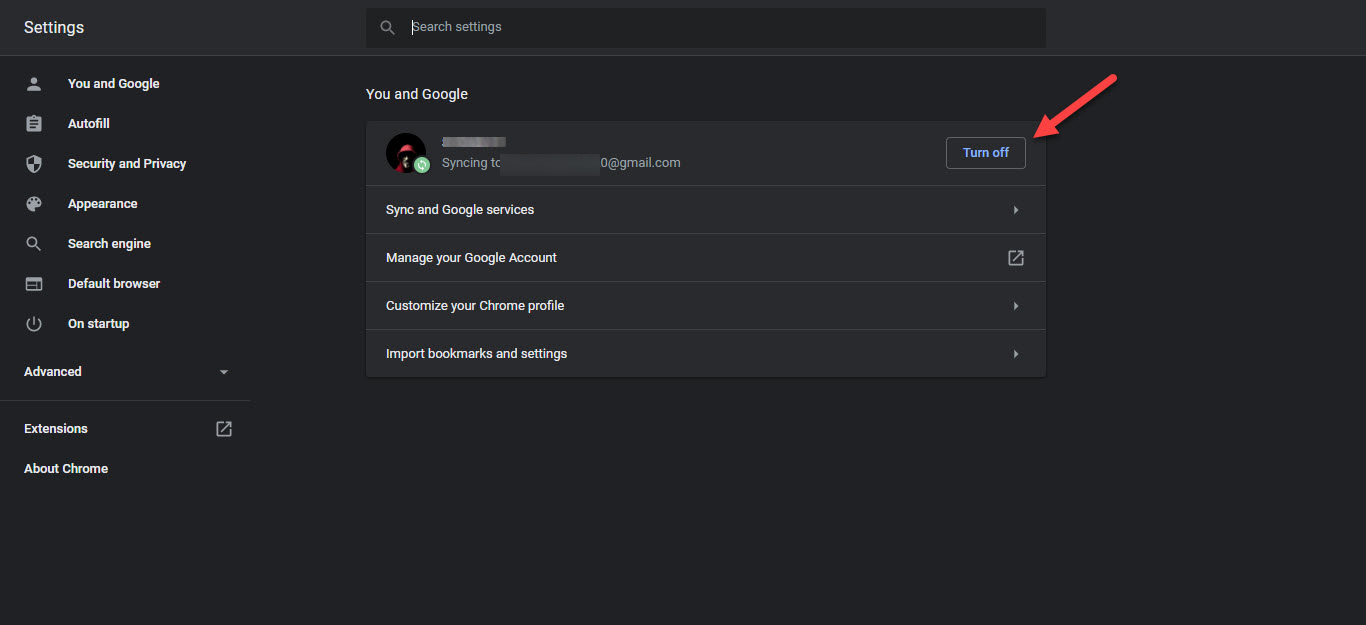Click the Security and Privacy shield icon
The height and width of the screenshot is (625, 1366).
[34, 164]
